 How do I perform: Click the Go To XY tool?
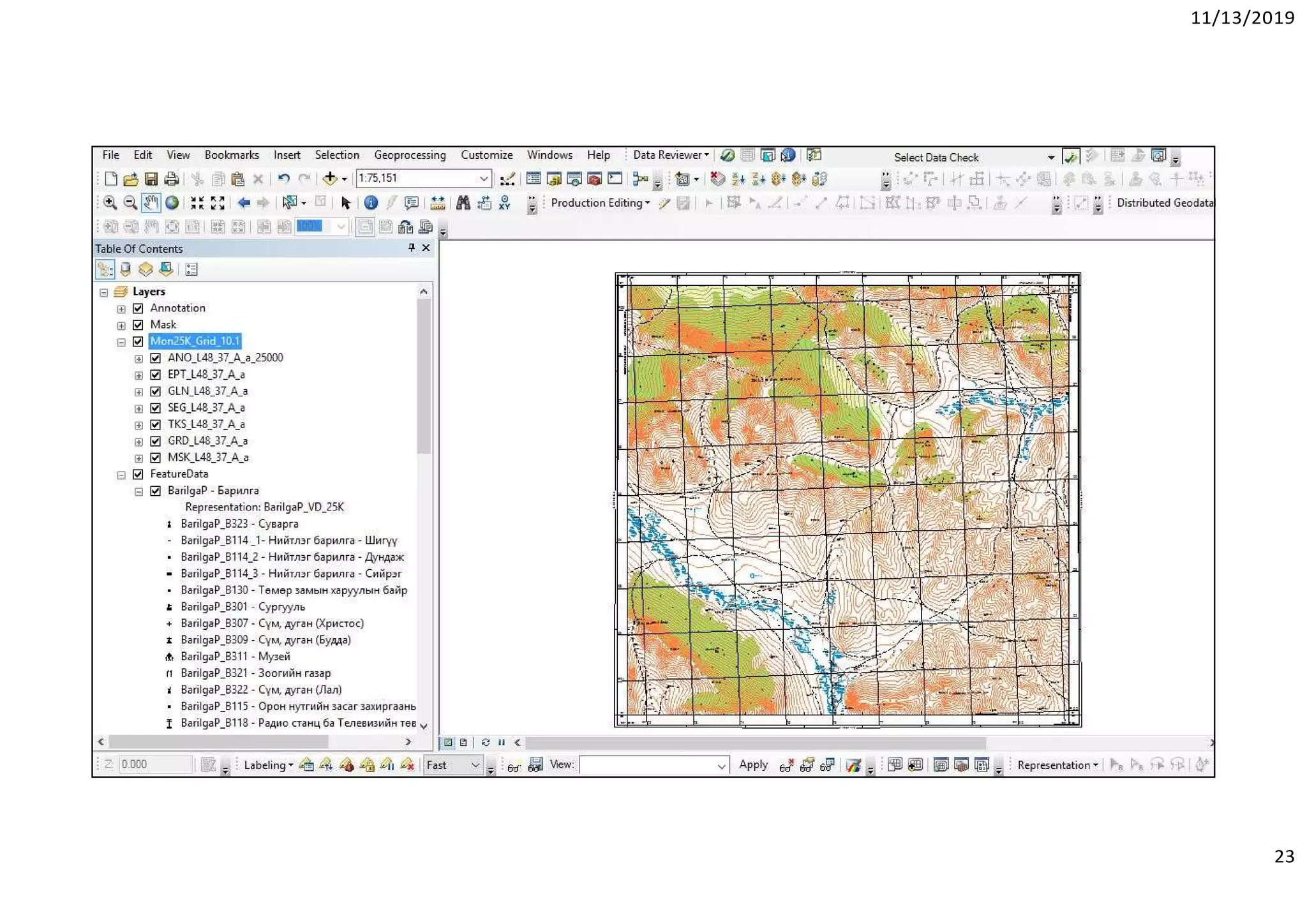pos(505,203)
